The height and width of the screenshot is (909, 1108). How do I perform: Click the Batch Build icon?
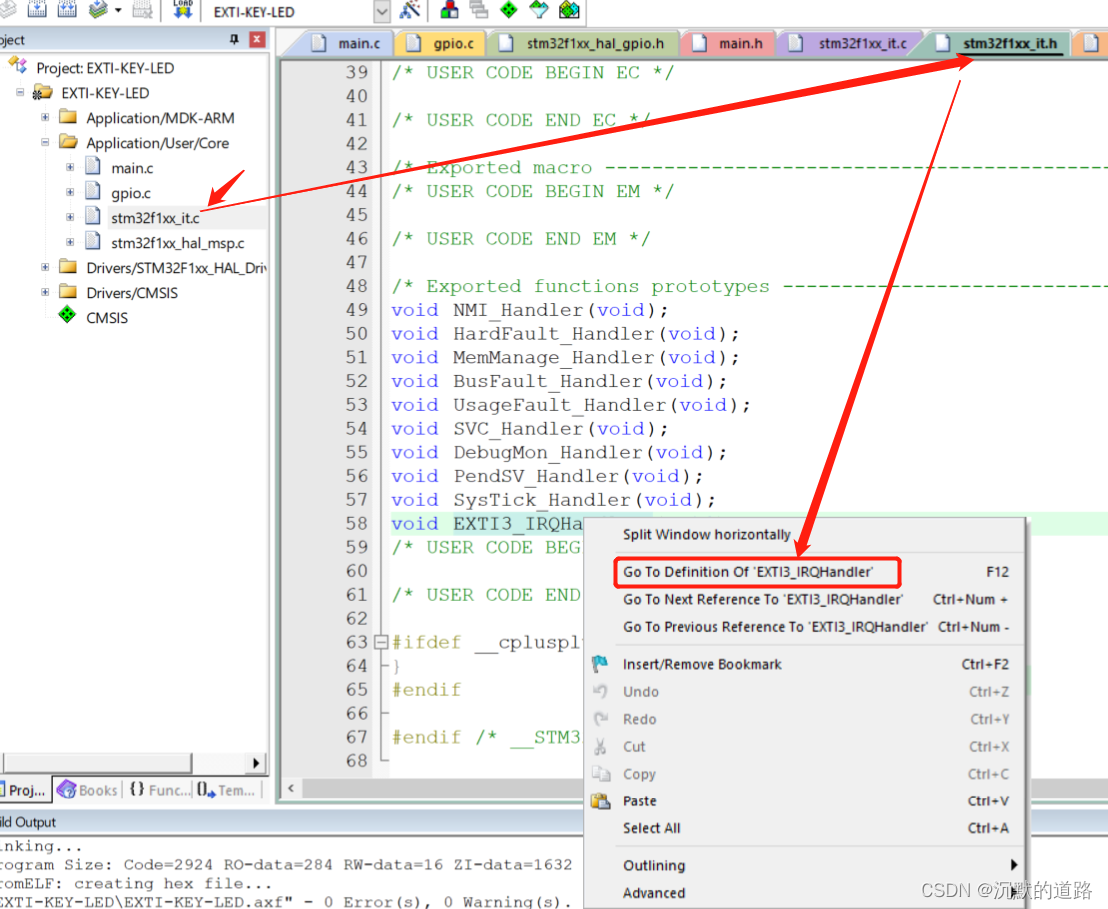(98, 10)
